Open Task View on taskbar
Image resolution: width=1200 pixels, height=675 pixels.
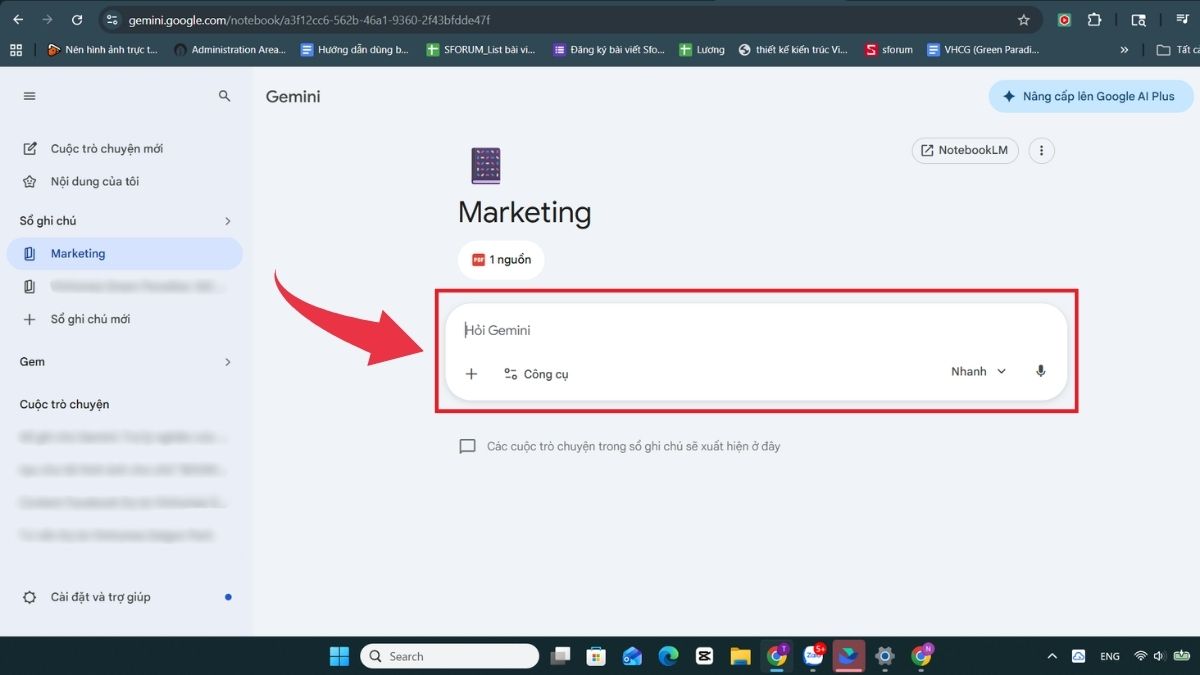pyautogui.click(x=561, y=656)
